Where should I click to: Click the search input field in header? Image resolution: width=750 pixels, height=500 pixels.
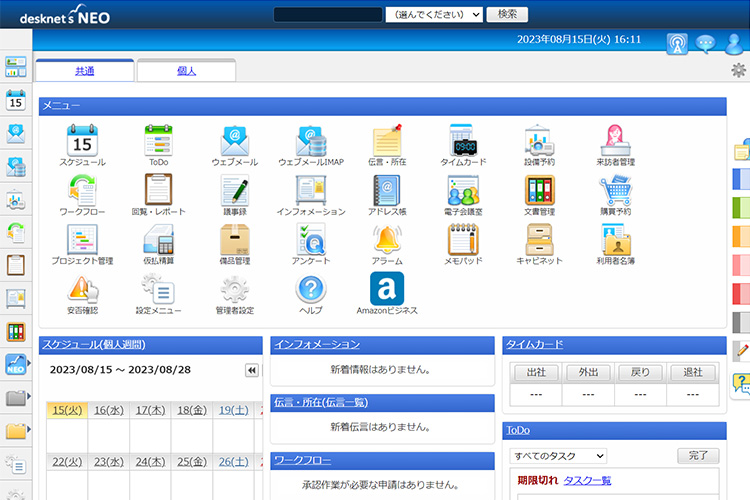(327, 15)
